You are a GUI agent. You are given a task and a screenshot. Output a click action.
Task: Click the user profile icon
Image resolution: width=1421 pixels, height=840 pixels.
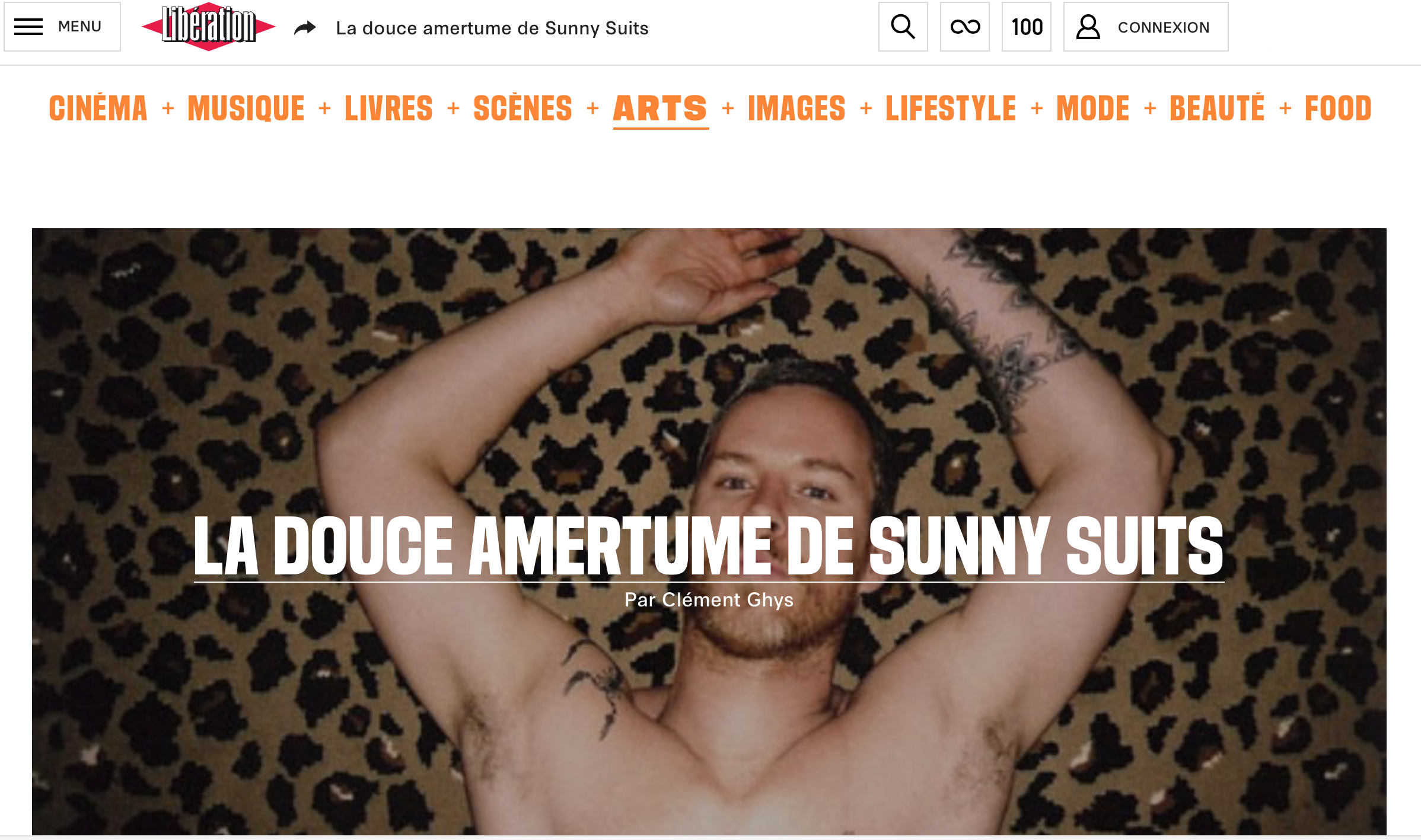point(1088,27)
